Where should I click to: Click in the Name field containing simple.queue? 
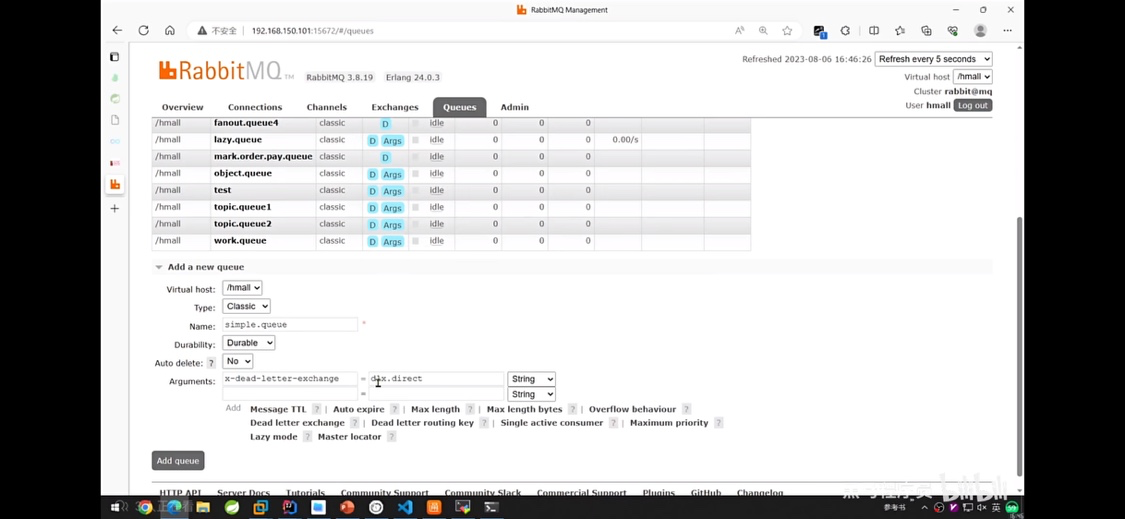tap(290, 324)
